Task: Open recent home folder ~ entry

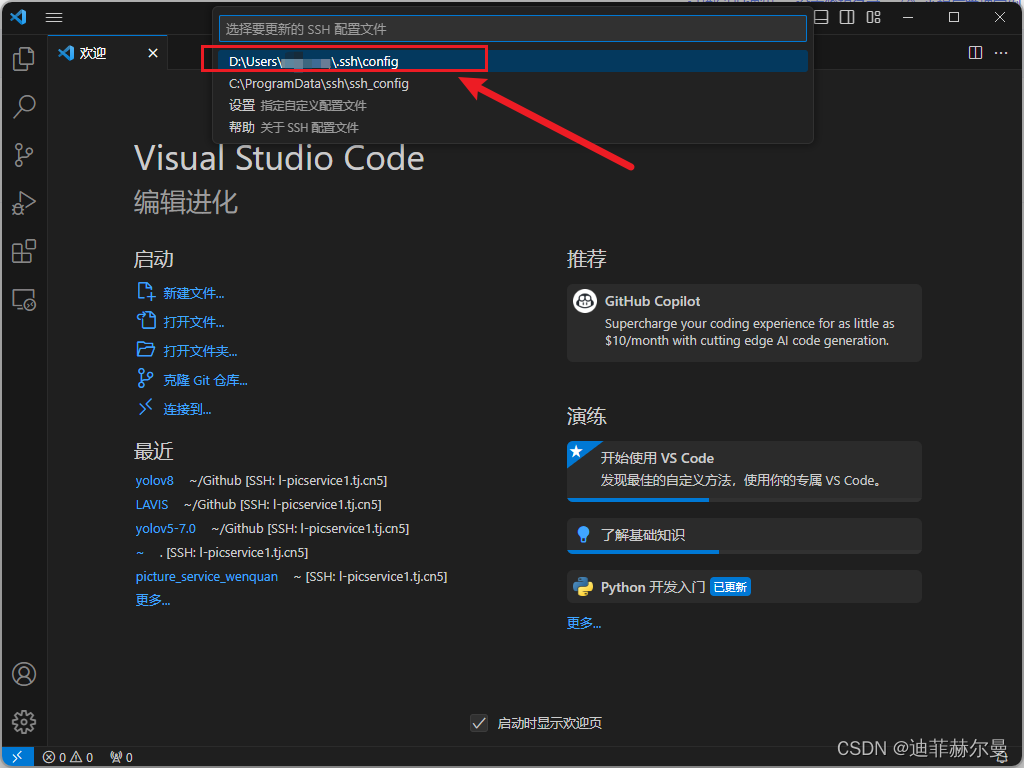Action: click(140, 552)
